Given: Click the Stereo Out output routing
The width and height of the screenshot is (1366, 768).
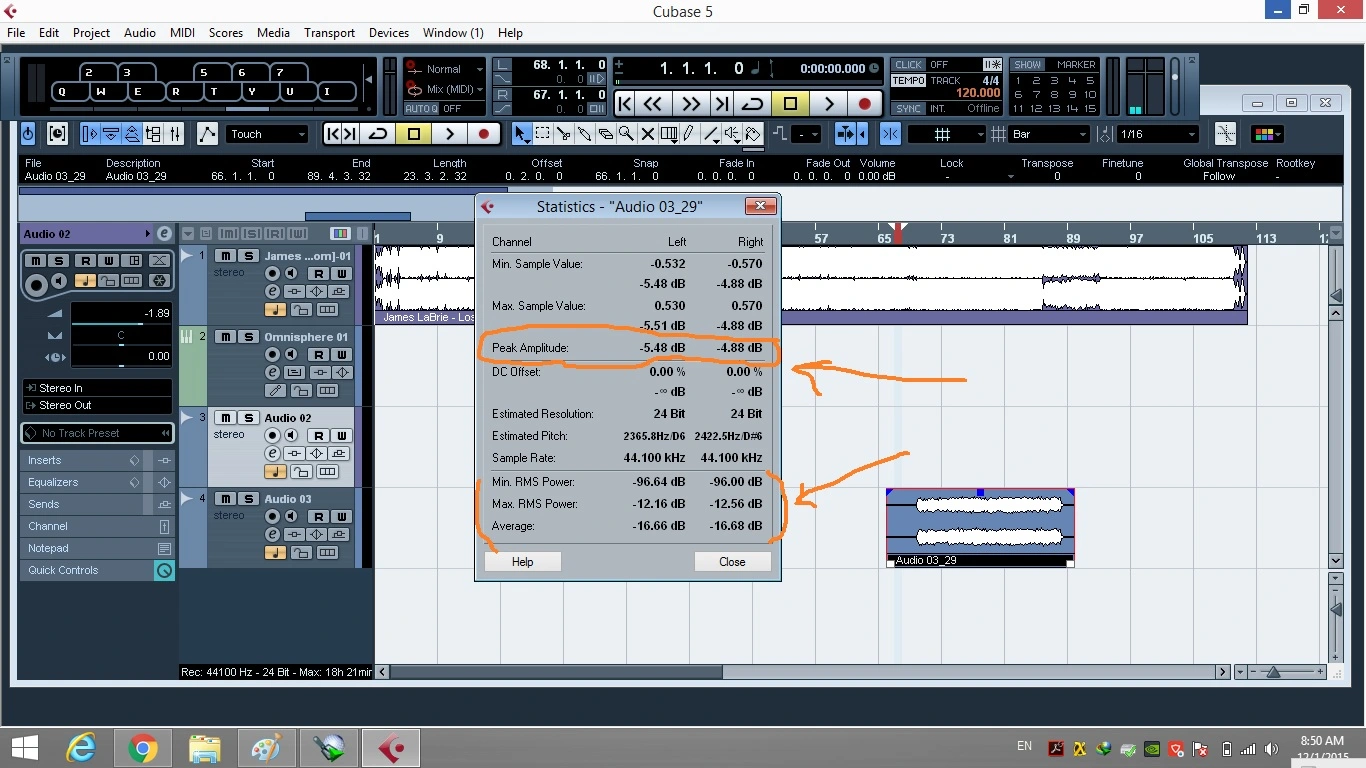Looking at the screenshot, I should (97, 405).
